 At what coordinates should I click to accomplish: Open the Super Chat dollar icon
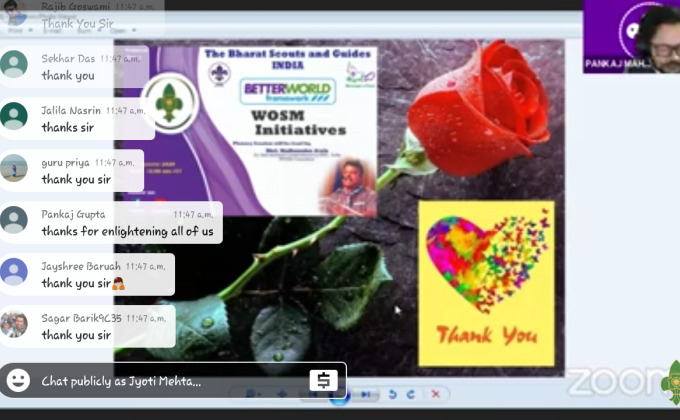pos(324,381)
